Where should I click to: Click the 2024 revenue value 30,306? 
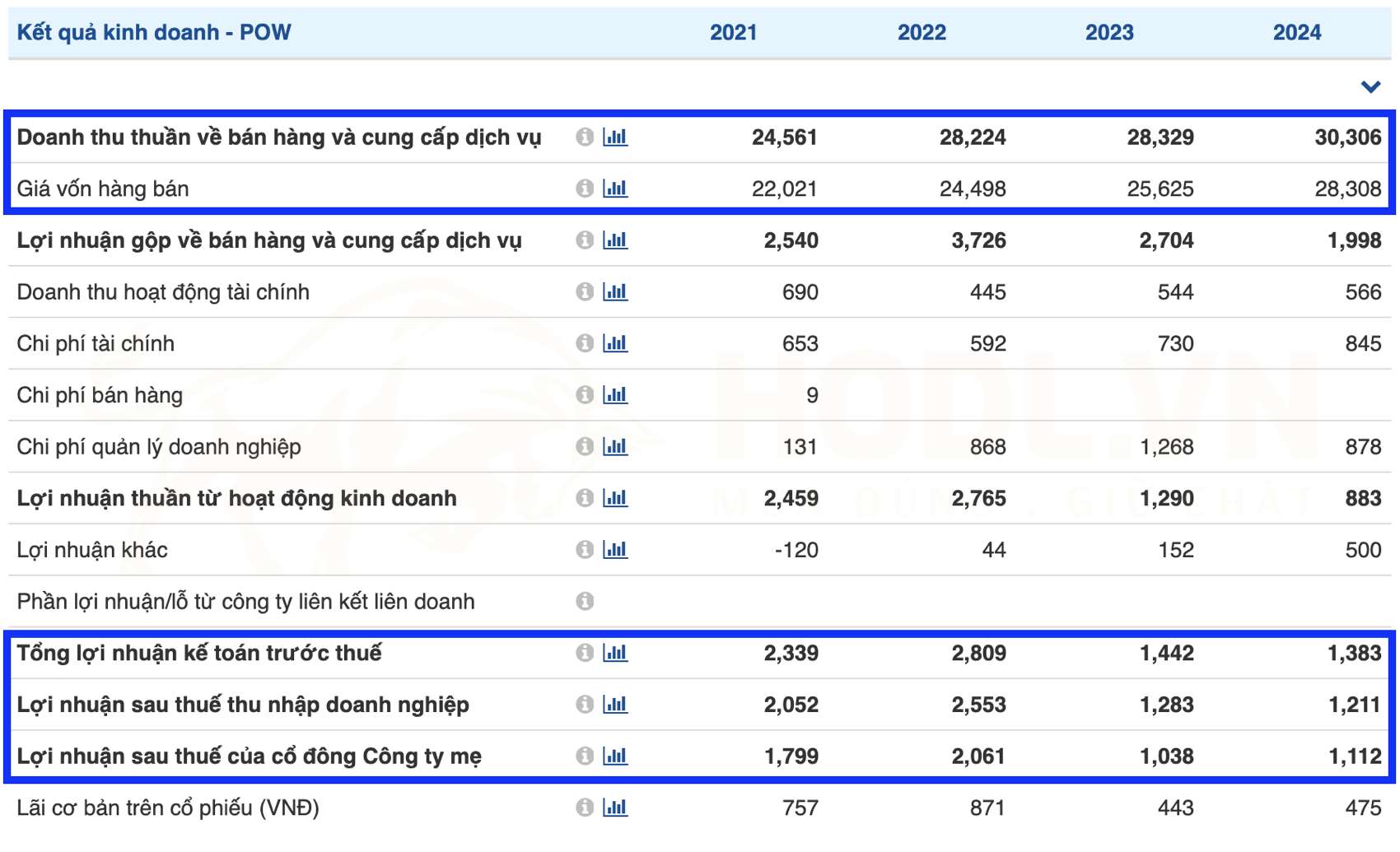pyautogui.click(x=1347, y=137)
